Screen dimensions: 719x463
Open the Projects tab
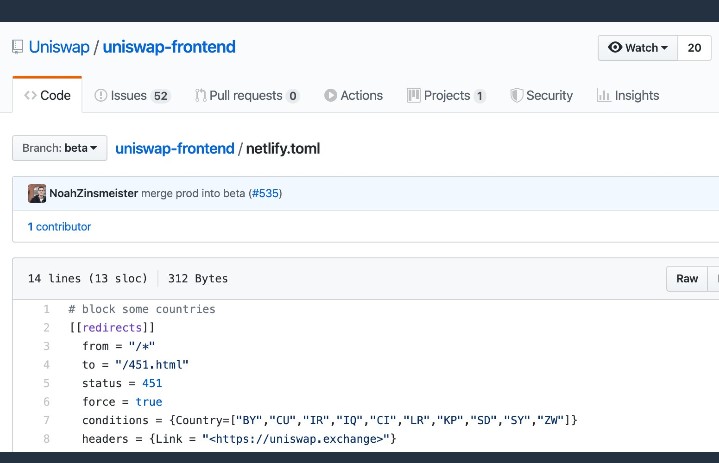[446, 95]
